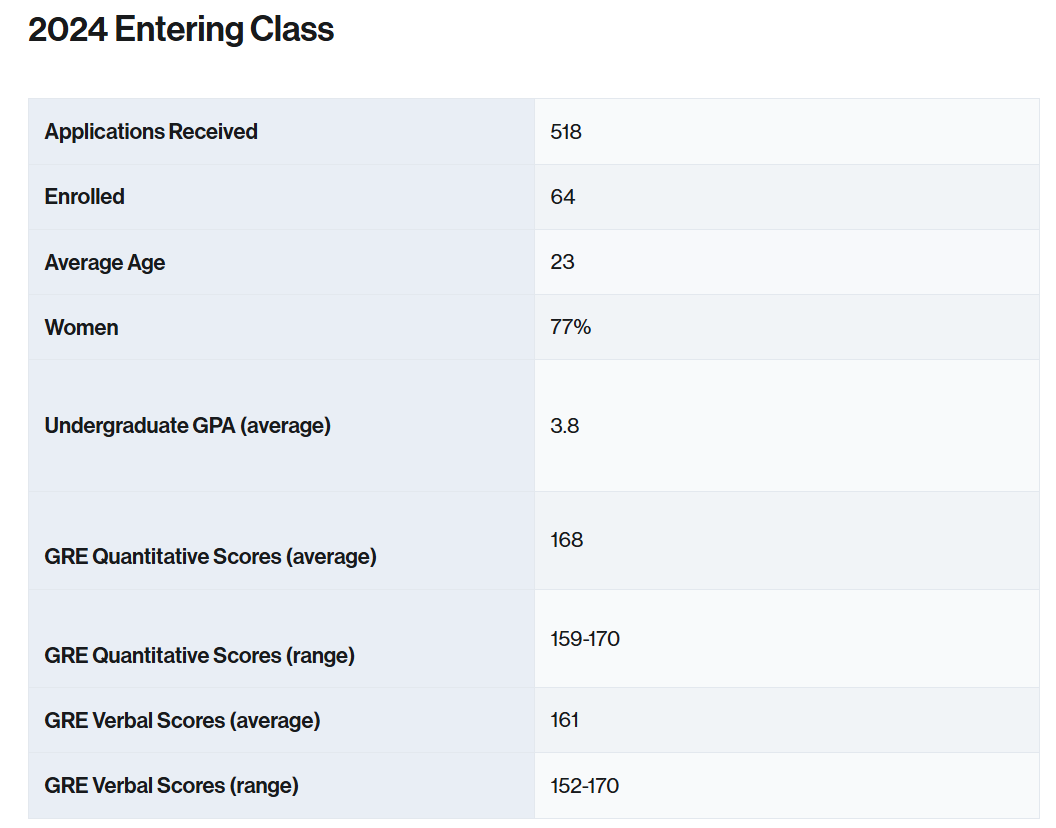Screen dimensions: 1056x828
Task: Click the enrolled value 64
Action: click(562, 197)
